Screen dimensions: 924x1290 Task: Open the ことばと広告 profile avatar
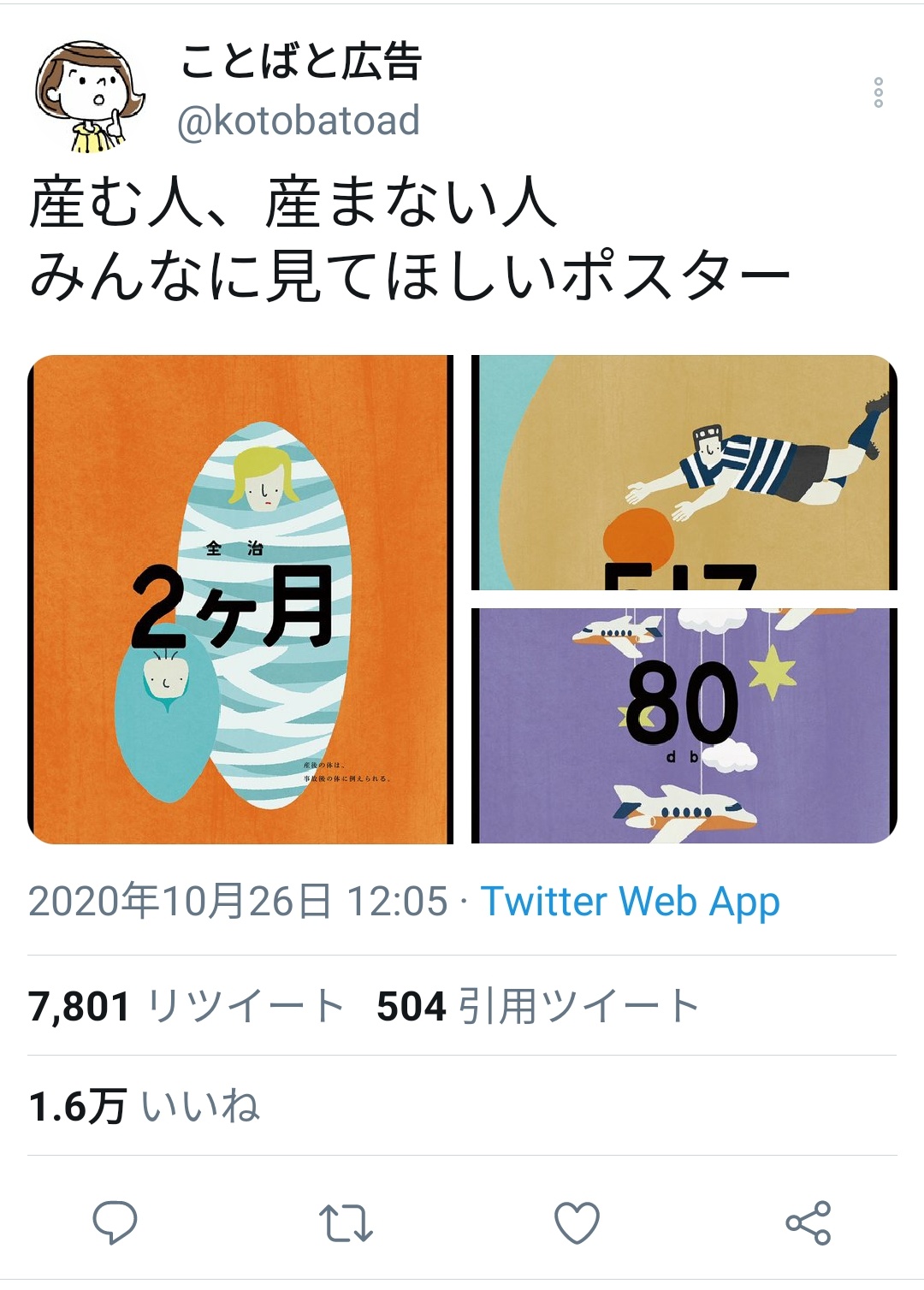[89, 97]
